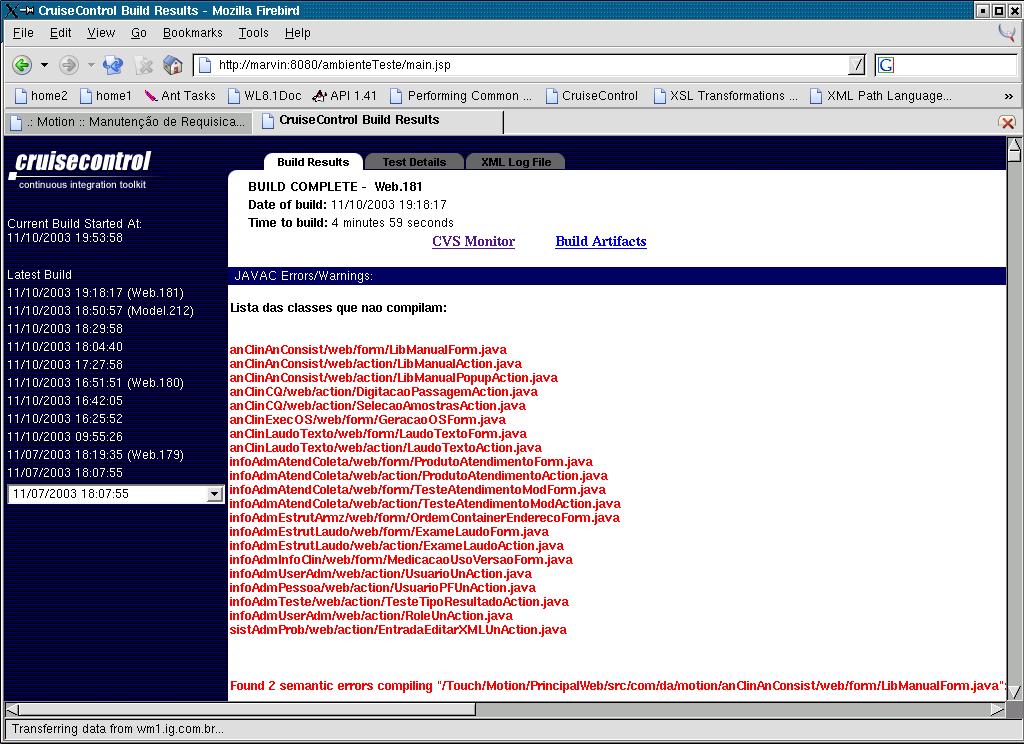Reload the page with the Reload icon
Screen dimensions: 1024x744
click(112, 65)
